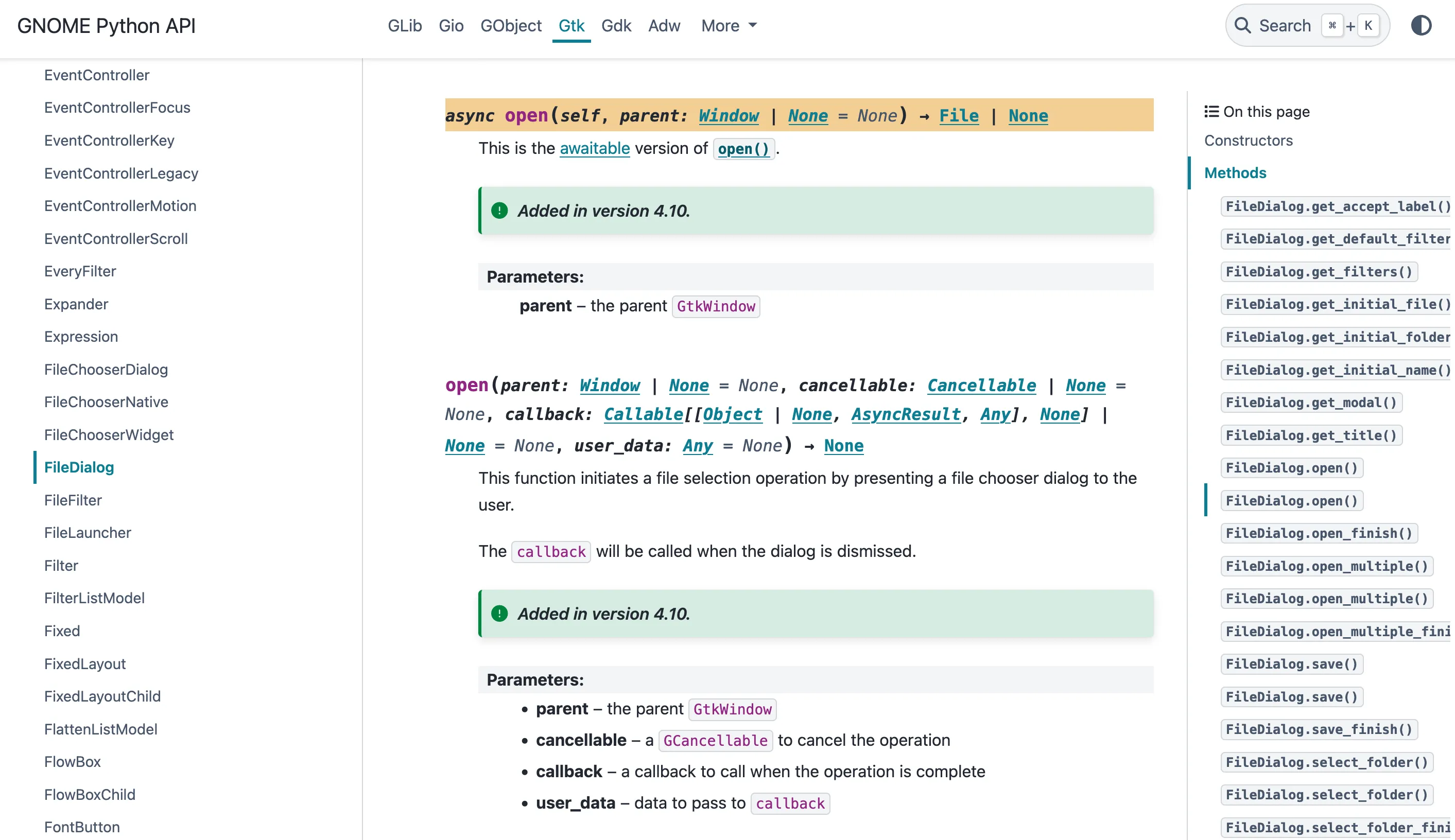Click the GNOME Python API site title
The image size is (1455, 840).
click(x=106, y=25)
